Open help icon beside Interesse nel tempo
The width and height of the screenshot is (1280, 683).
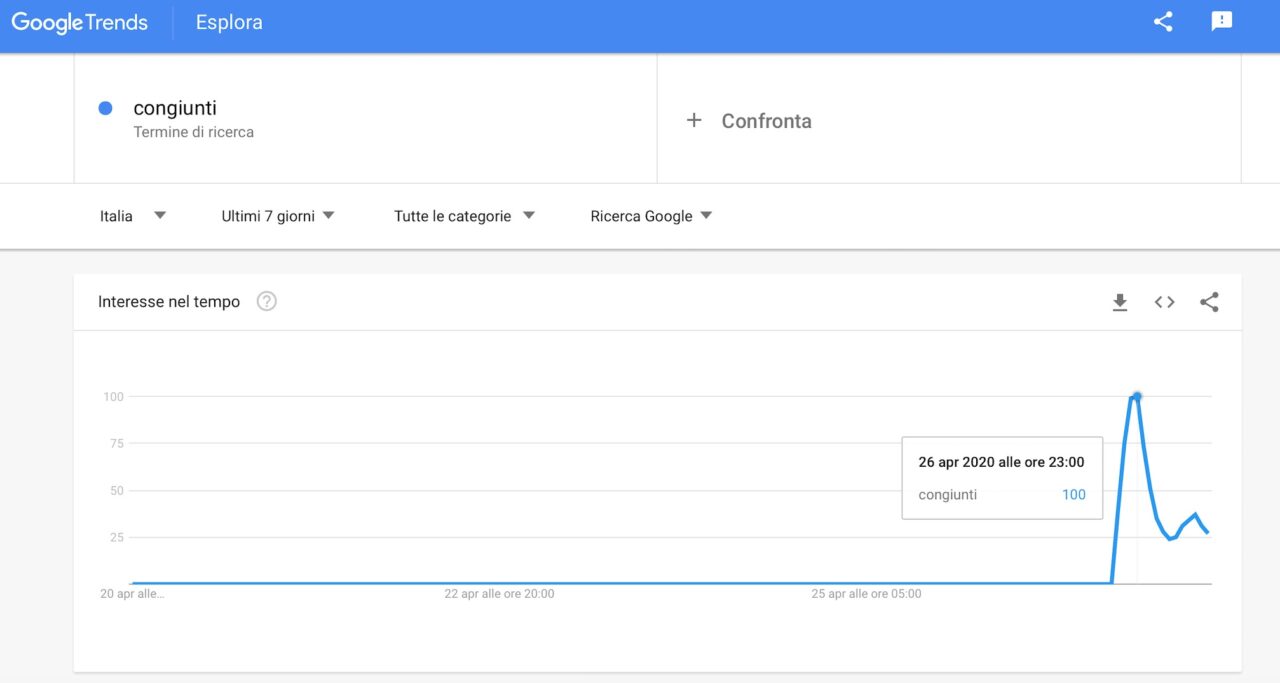click(266, 301)
